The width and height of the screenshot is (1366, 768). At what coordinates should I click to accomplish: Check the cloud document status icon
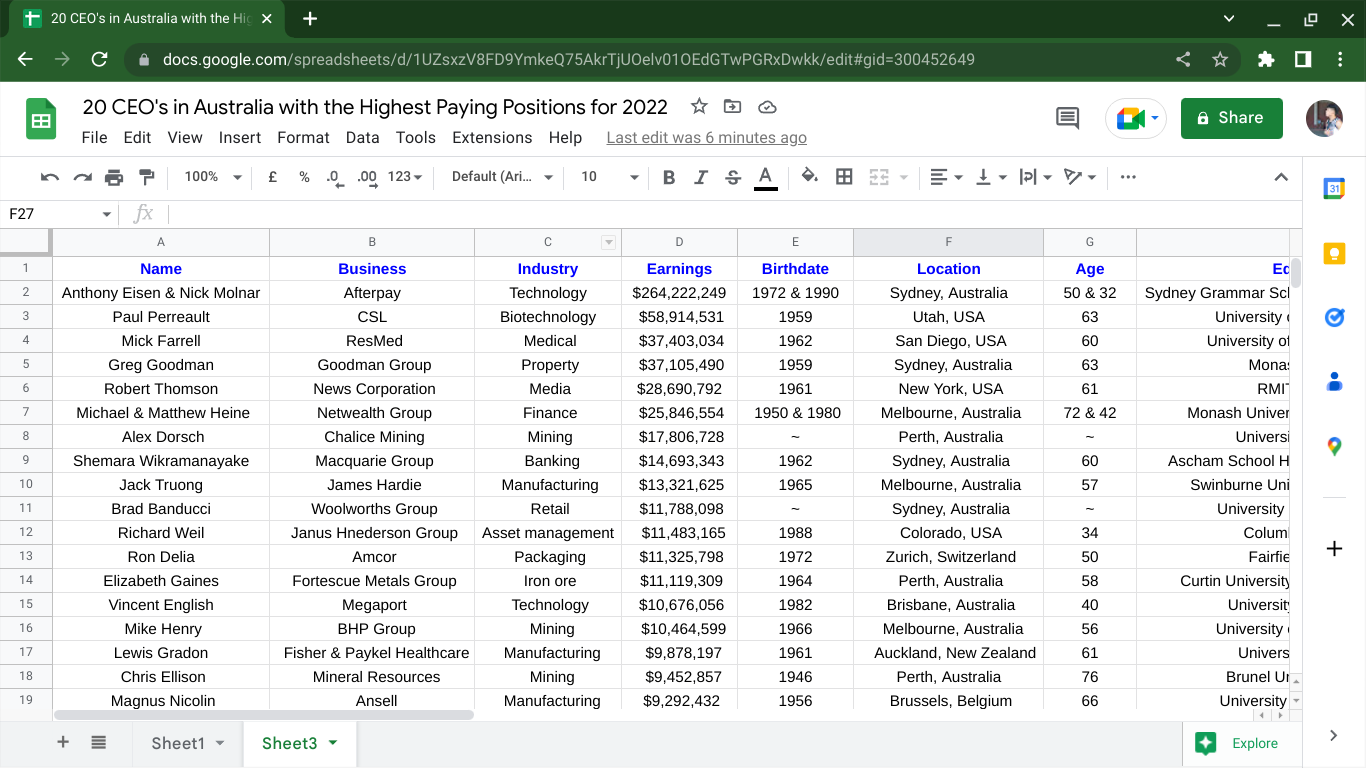(767, 107)
